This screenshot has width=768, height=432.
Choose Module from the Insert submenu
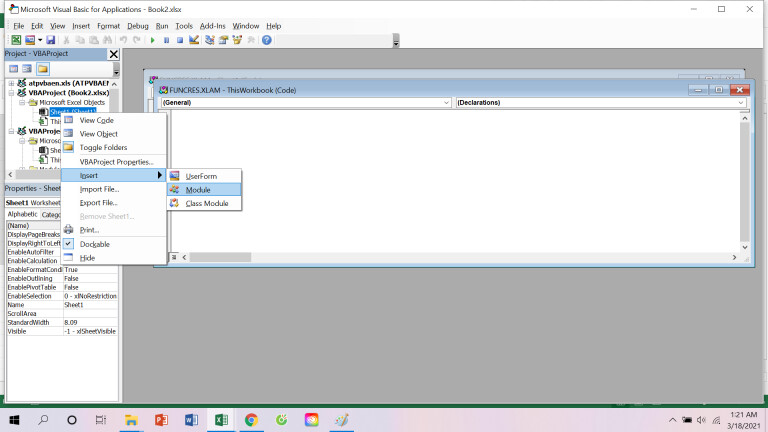pyautogui.click(x=204, y=190)
